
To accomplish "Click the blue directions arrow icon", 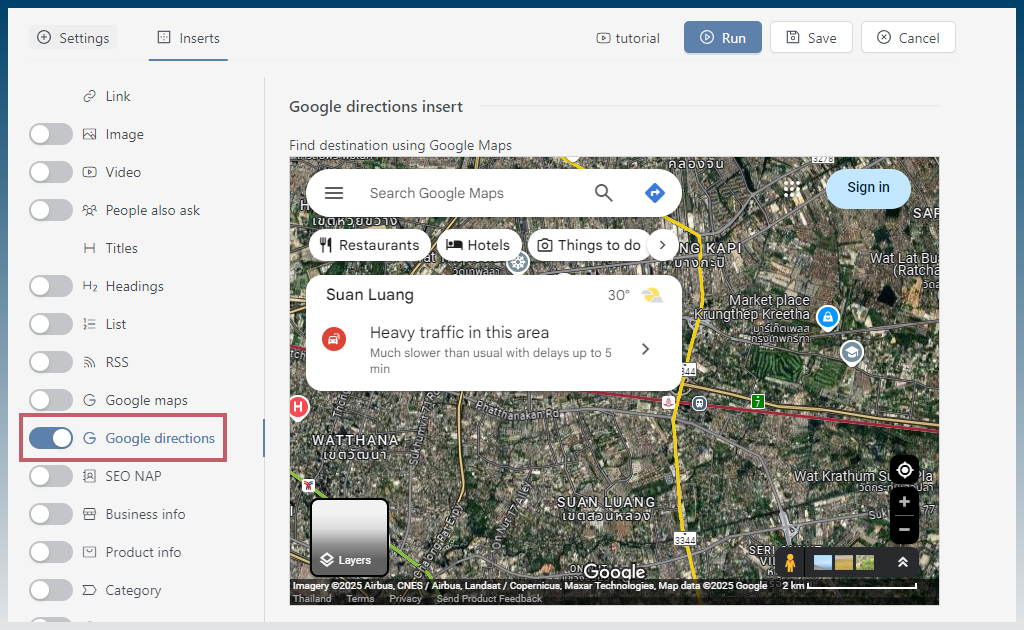I will coord(654,193).
